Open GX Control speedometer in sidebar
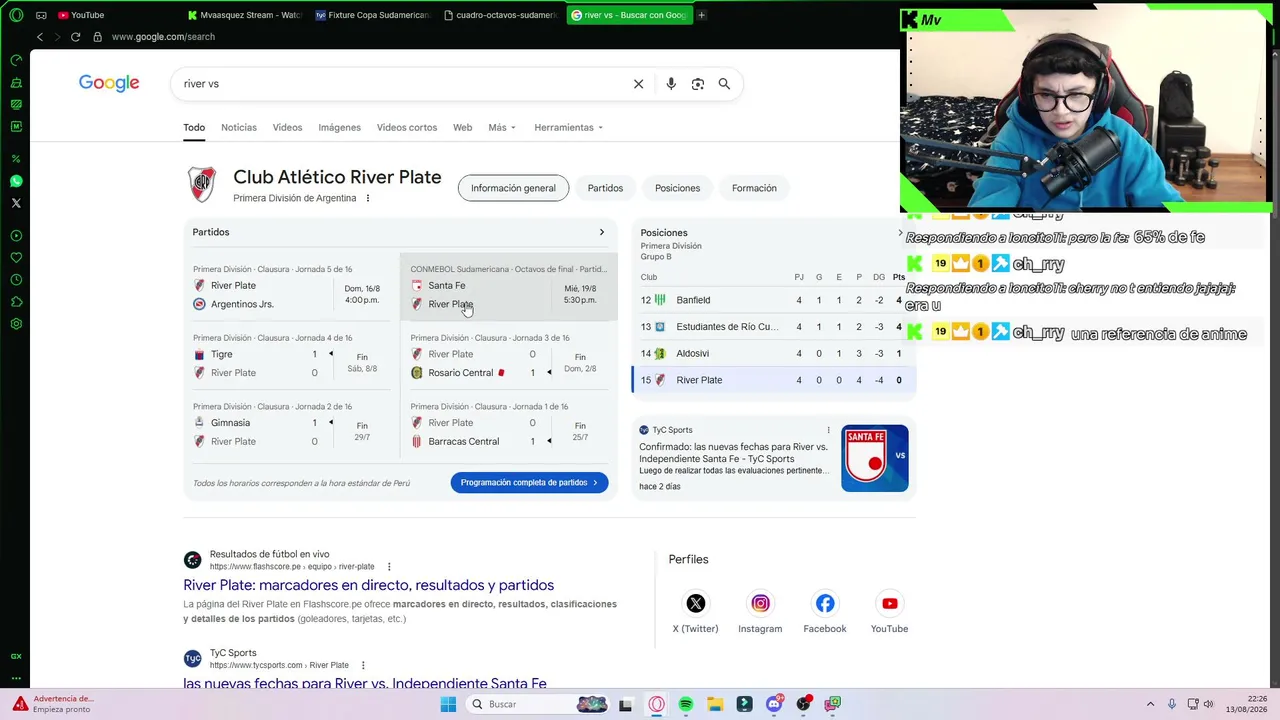This screenshot has width=1280, height=720. 16,60
